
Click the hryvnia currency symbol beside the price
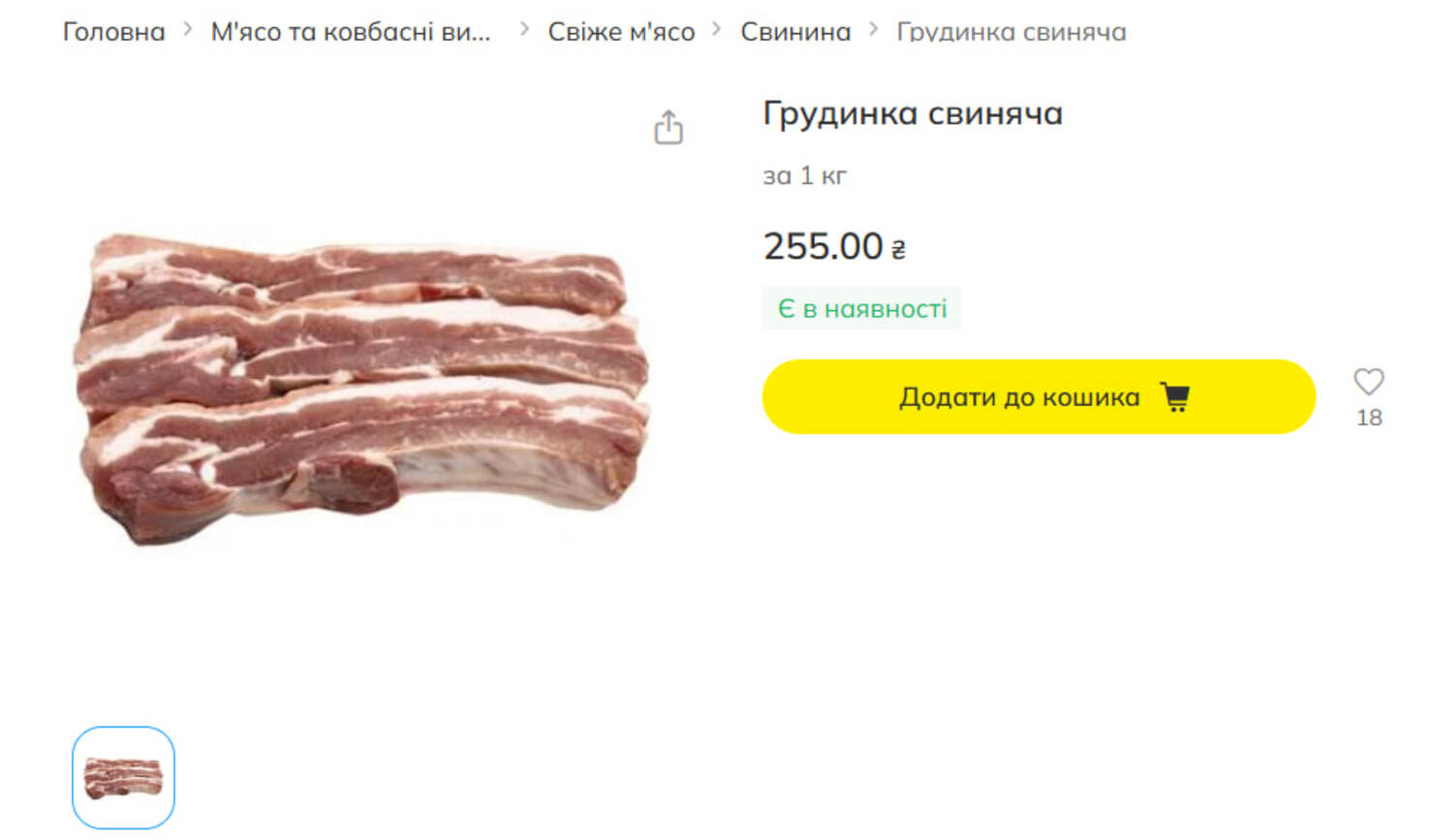(898, 250)
